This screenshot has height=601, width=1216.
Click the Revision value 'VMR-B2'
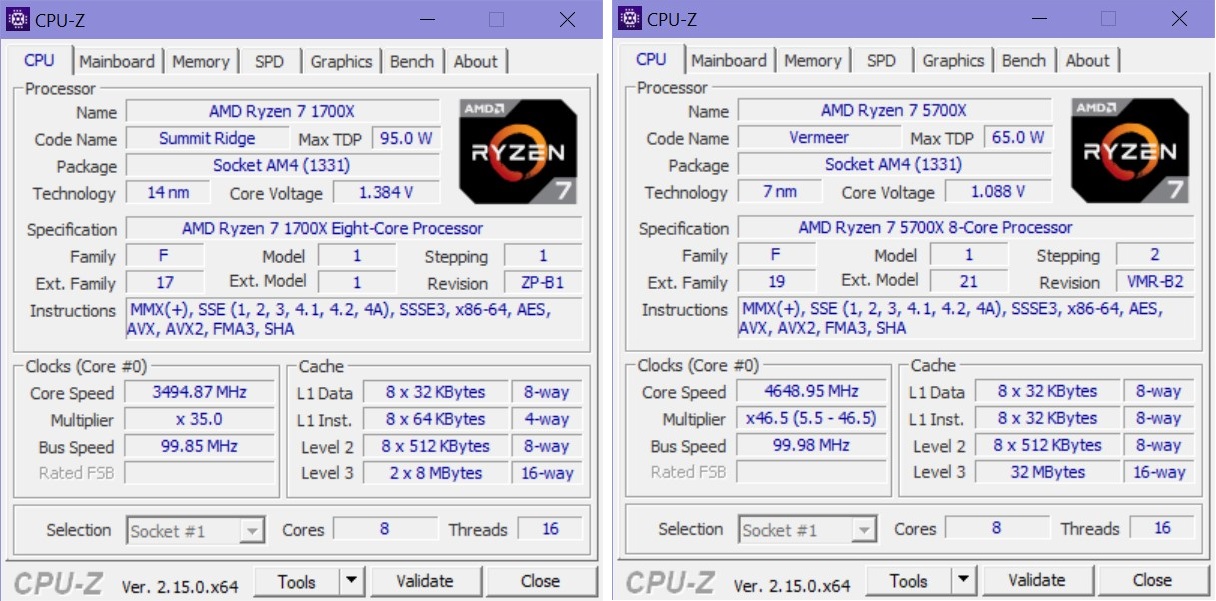pyautogui.click(x=1155, y=282)
